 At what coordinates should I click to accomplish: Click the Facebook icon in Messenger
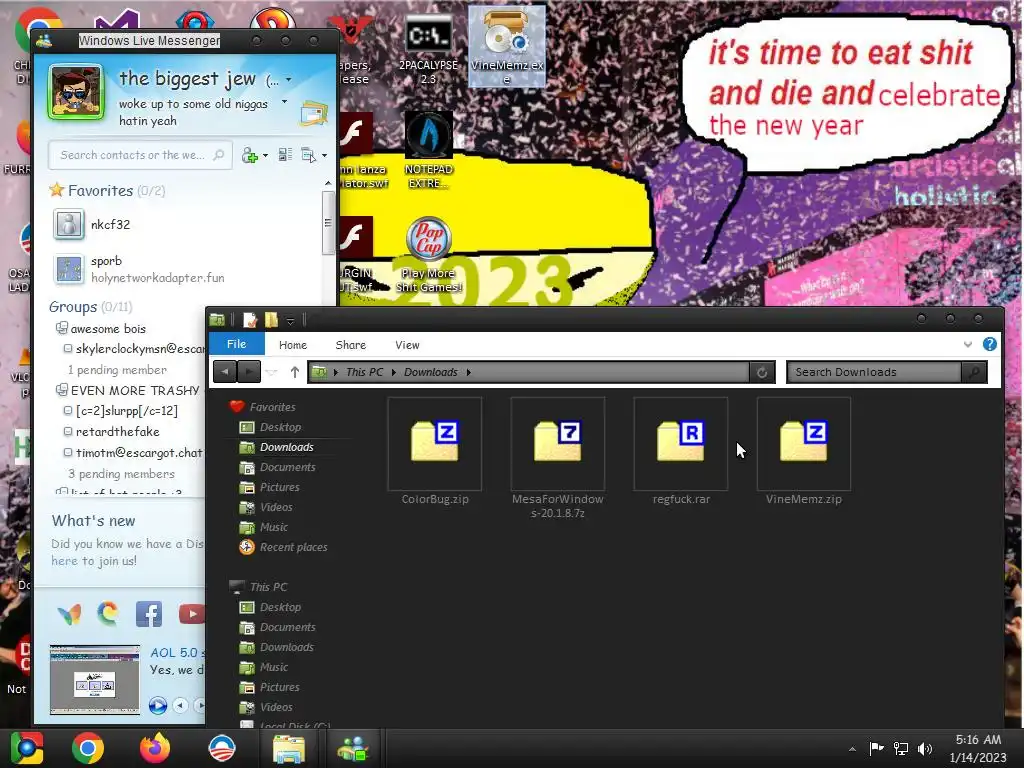(x=149, y=615)
